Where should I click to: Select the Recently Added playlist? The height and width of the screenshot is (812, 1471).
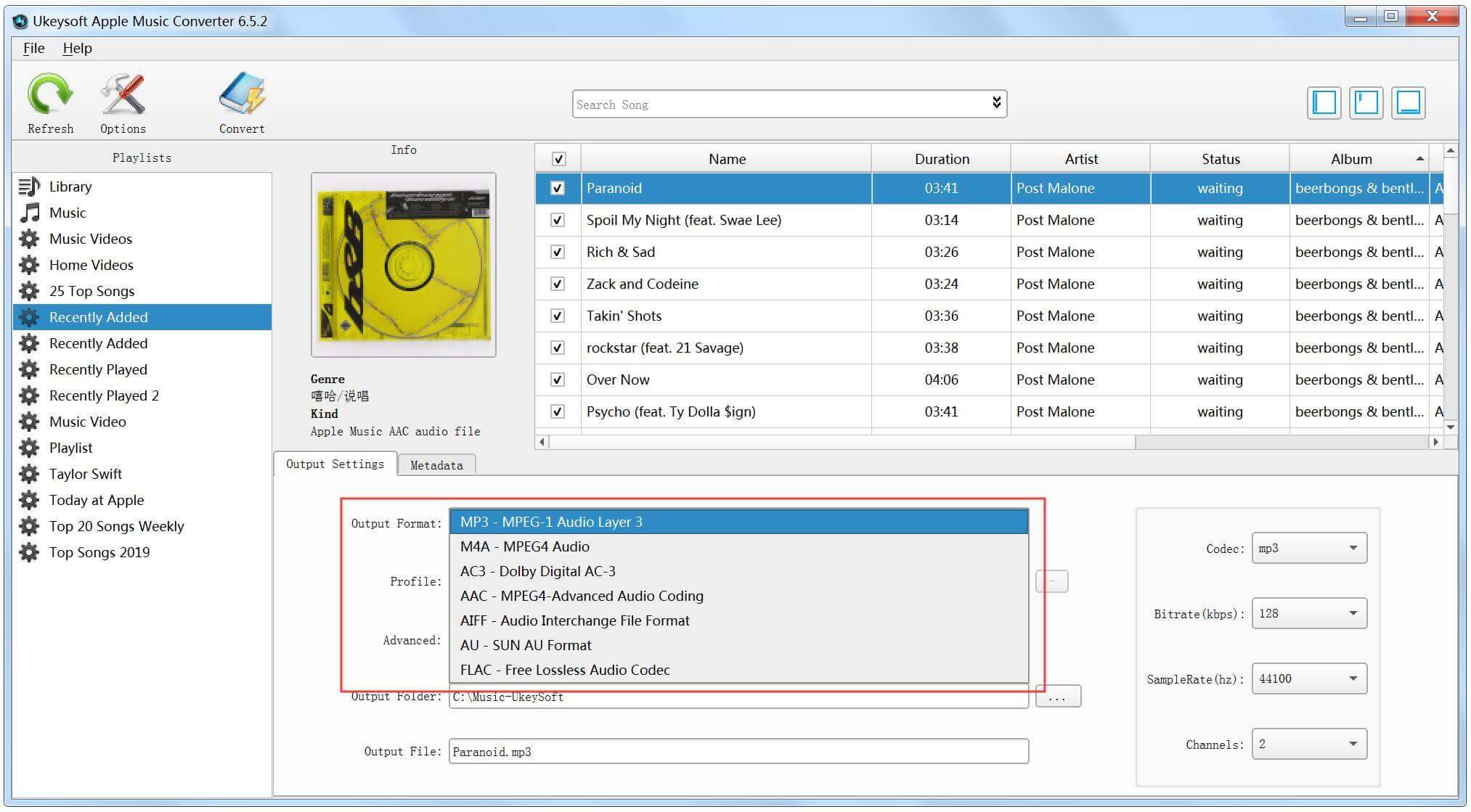141,317
